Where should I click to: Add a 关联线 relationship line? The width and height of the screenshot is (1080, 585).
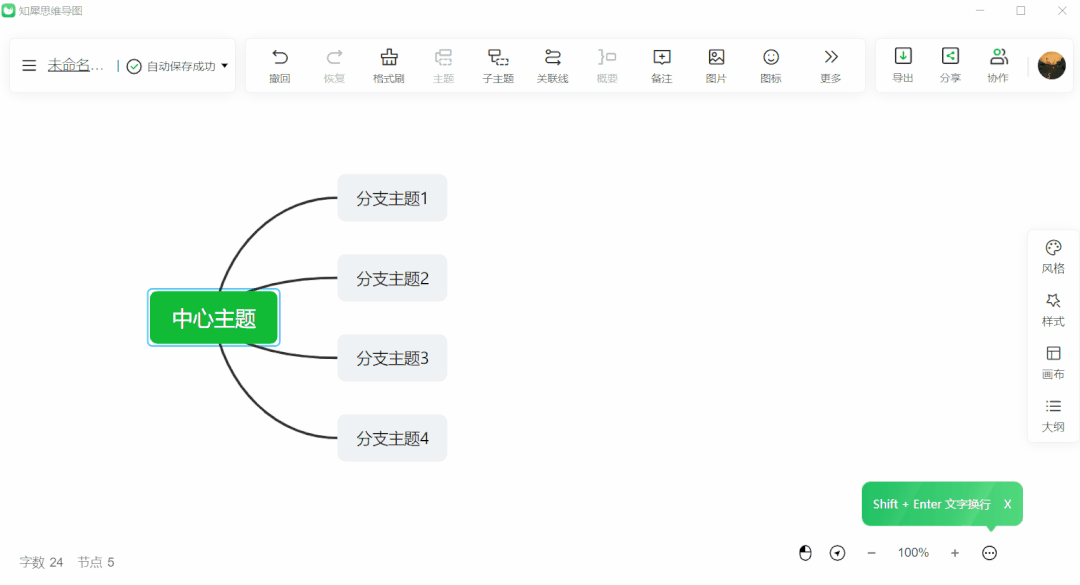(552, 65)
